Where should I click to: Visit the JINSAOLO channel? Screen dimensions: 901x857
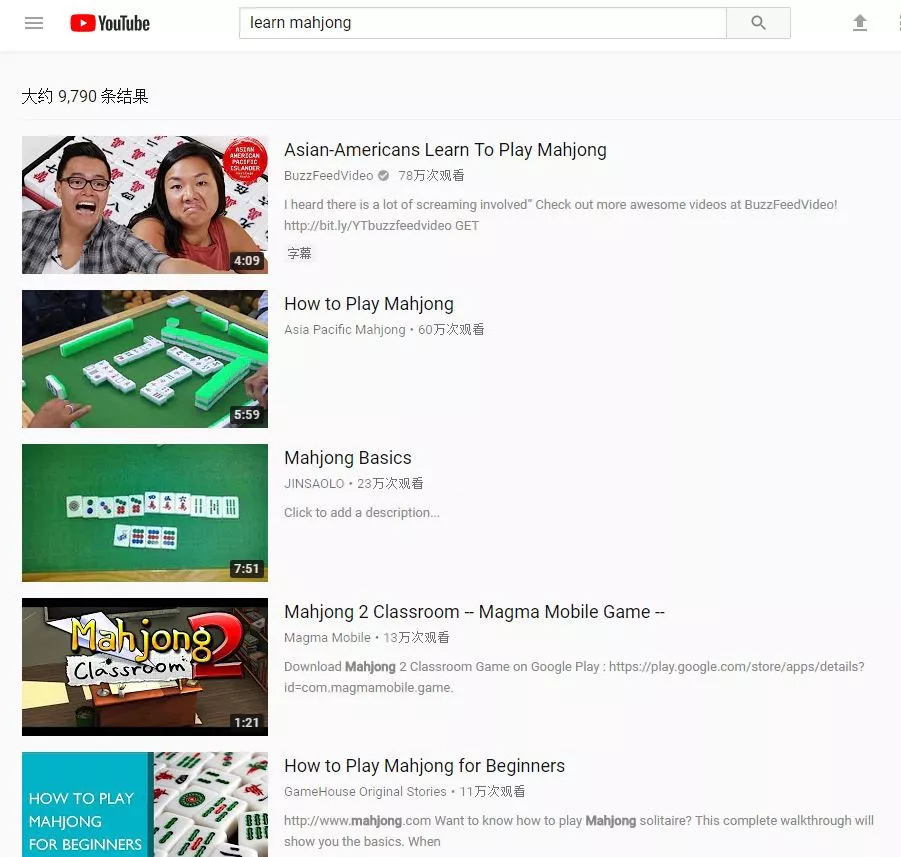(314, 484)
